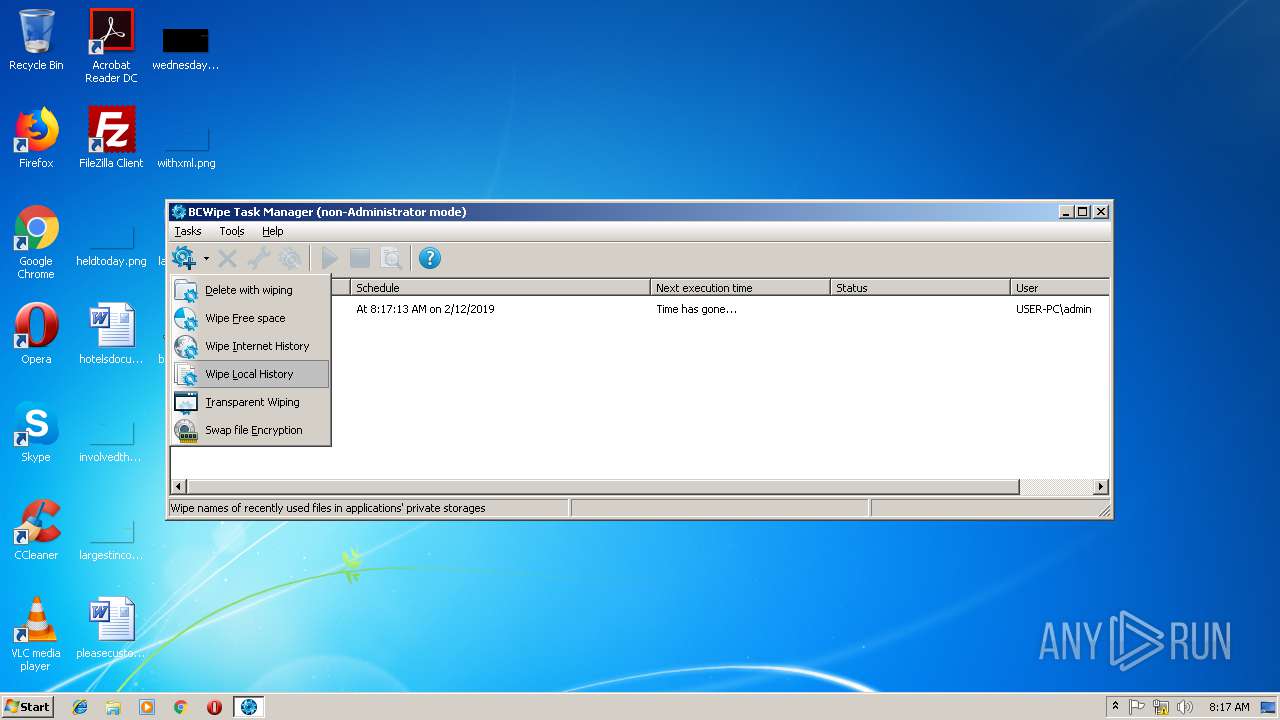Sort by Next execution time column header
This screenshot has height=720, width=1280.
pyautogui.click(x=740, y=288)
